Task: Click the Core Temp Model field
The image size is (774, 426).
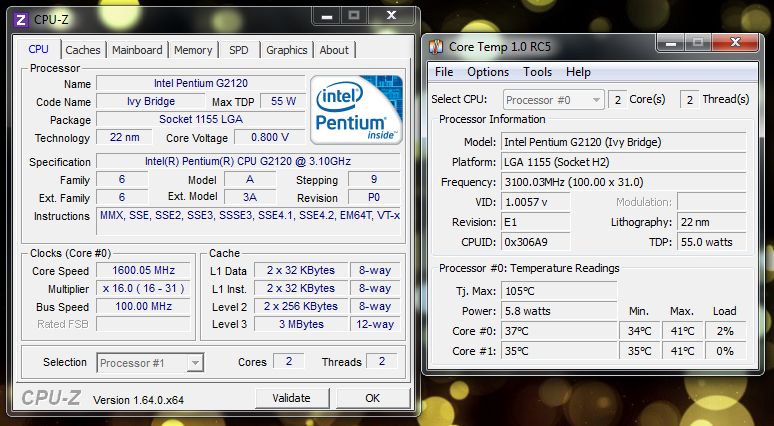Action: [624, 142]
